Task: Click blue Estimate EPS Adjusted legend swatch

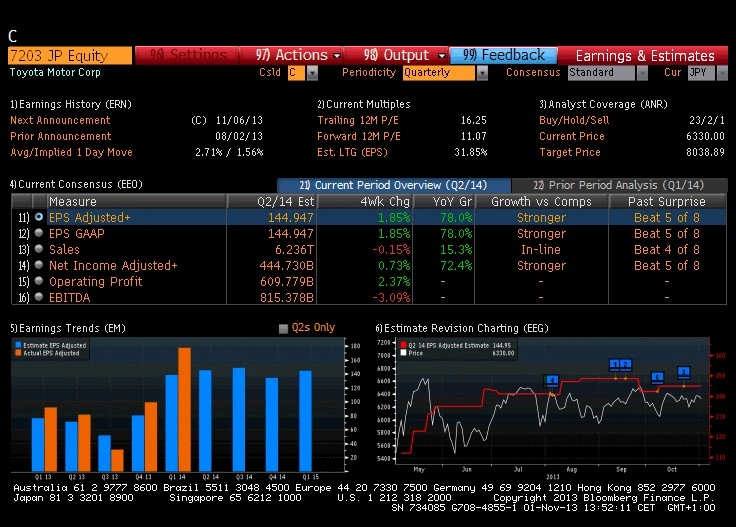Action: [x=18, y=345]
